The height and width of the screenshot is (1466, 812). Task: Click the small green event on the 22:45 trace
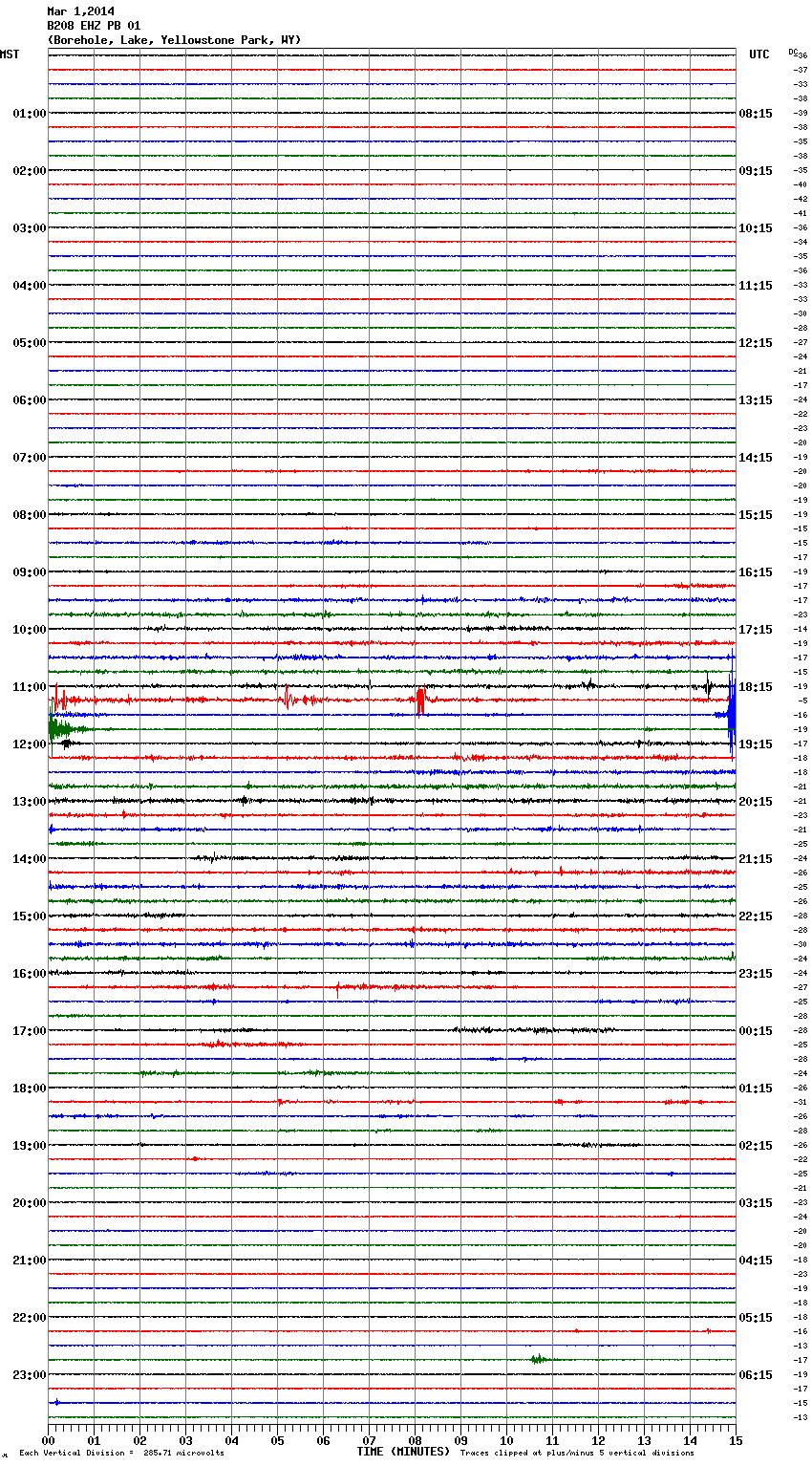click(x=539, y=1359)
